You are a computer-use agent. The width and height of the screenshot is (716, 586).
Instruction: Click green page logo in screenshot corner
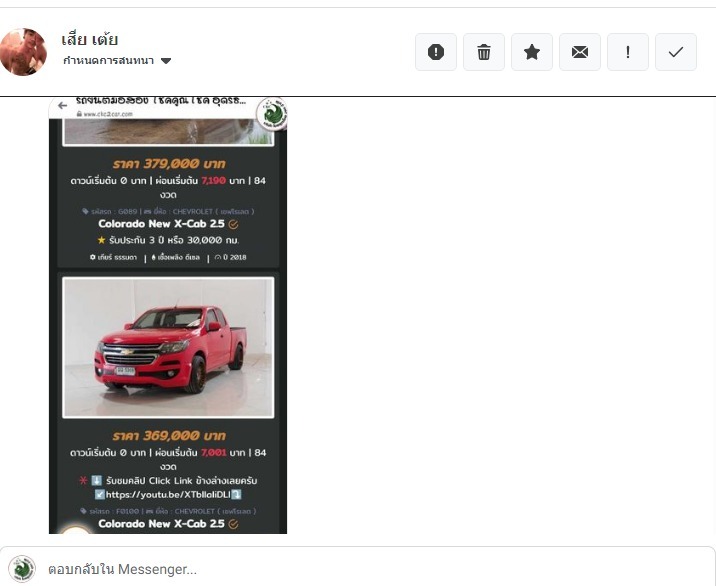coord(273,114)
